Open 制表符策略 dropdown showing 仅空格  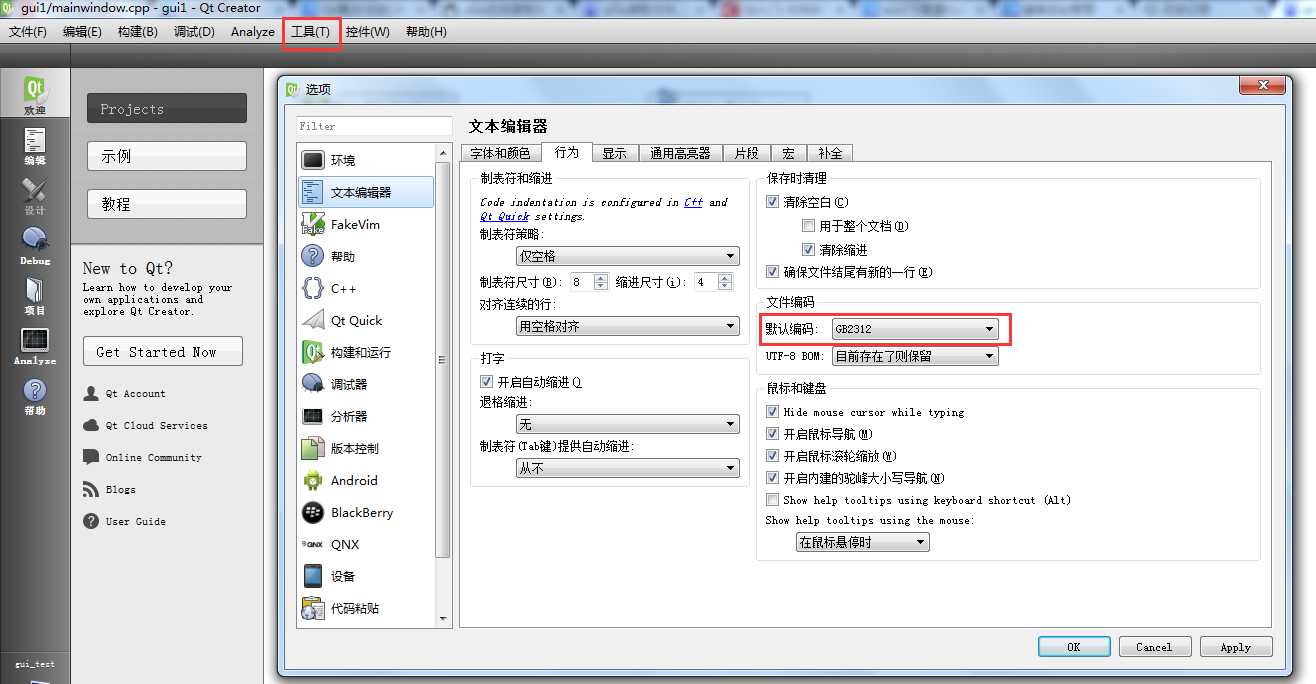click(x=627, y=256)
